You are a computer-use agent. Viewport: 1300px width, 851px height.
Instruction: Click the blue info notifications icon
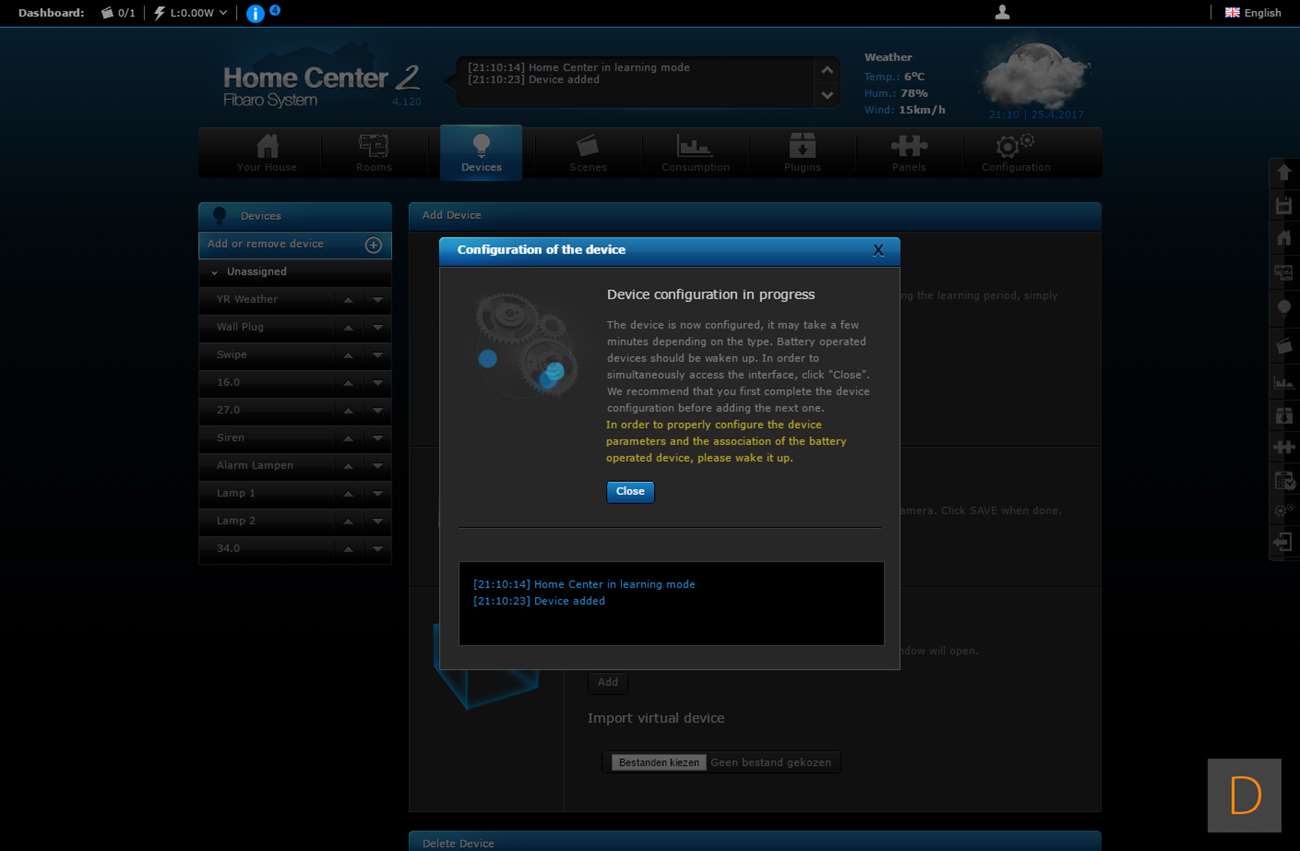click(x=256, y=13)
